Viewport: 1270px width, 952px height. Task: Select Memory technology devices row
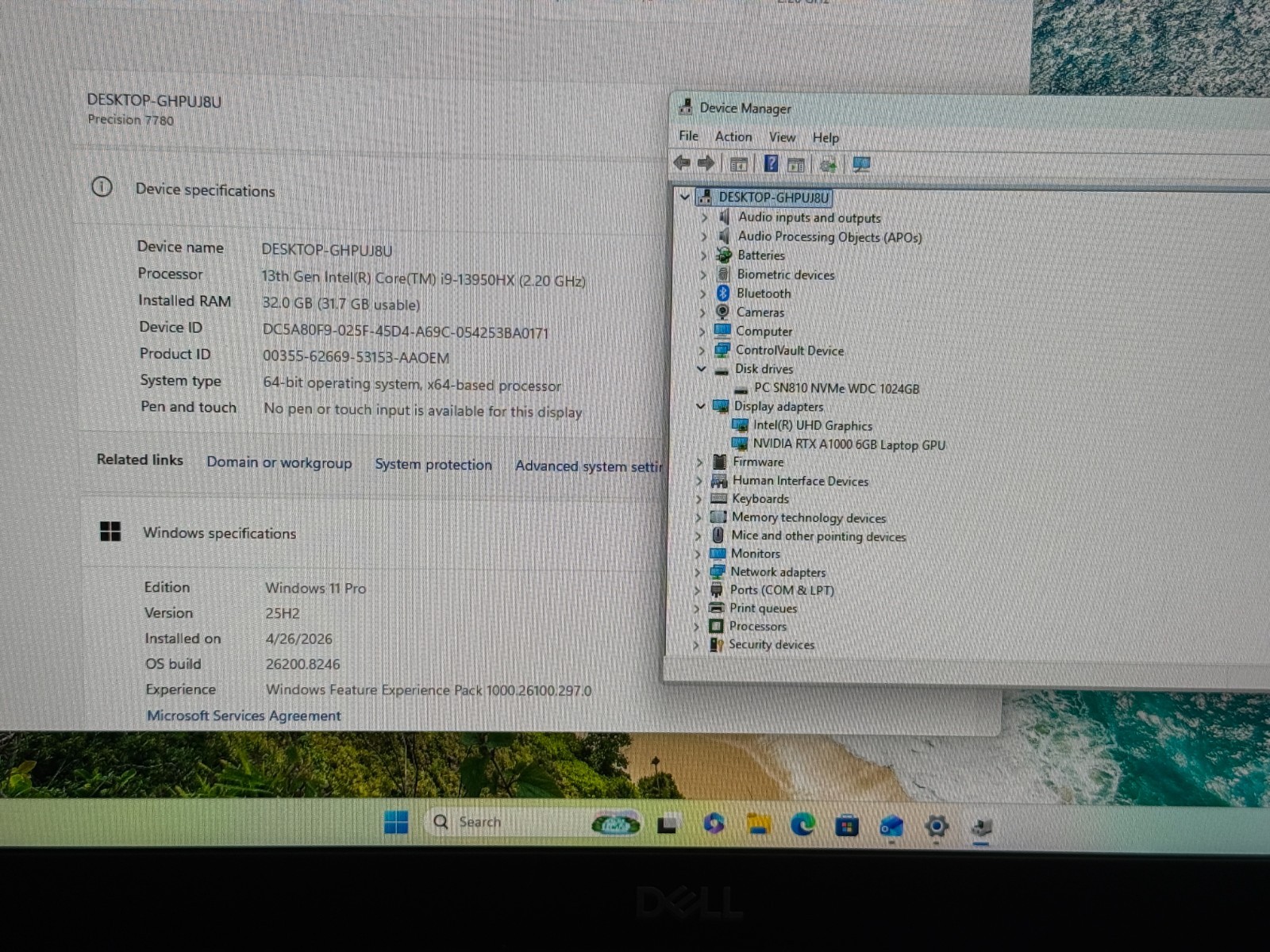coord(808,517)
